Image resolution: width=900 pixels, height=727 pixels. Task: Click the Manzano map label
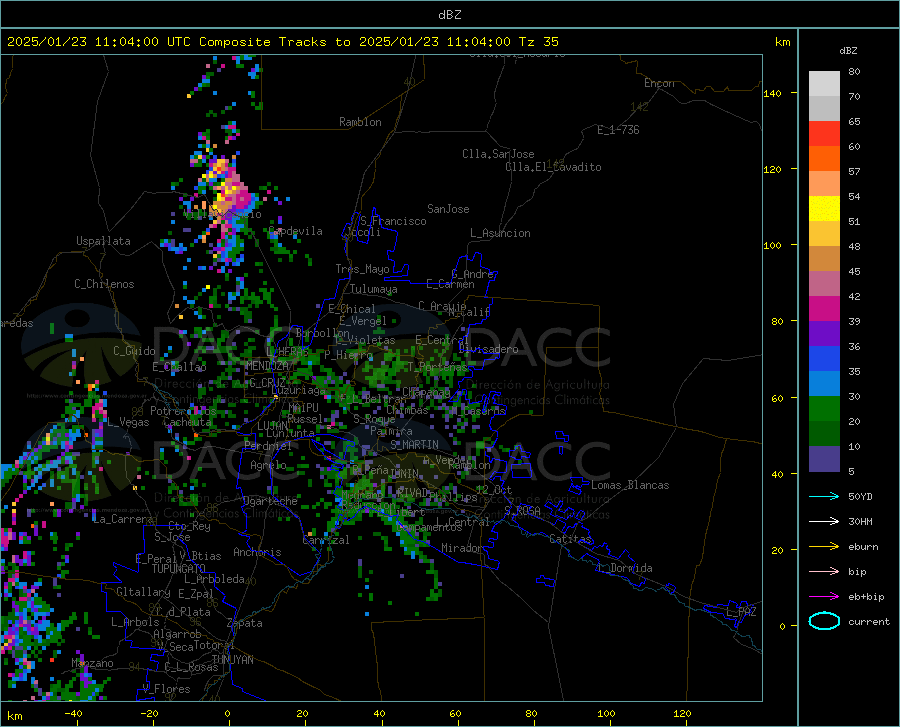pyautogui.click(x=92, y=663)
